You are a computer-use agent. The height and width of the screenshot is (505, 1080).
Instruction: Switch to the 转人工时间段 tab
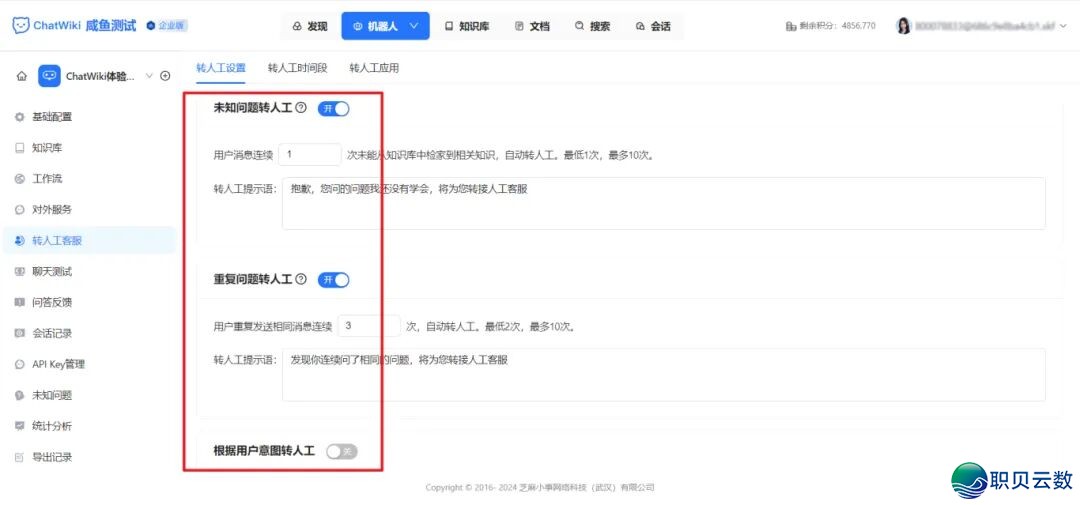[x=298, y=68]
